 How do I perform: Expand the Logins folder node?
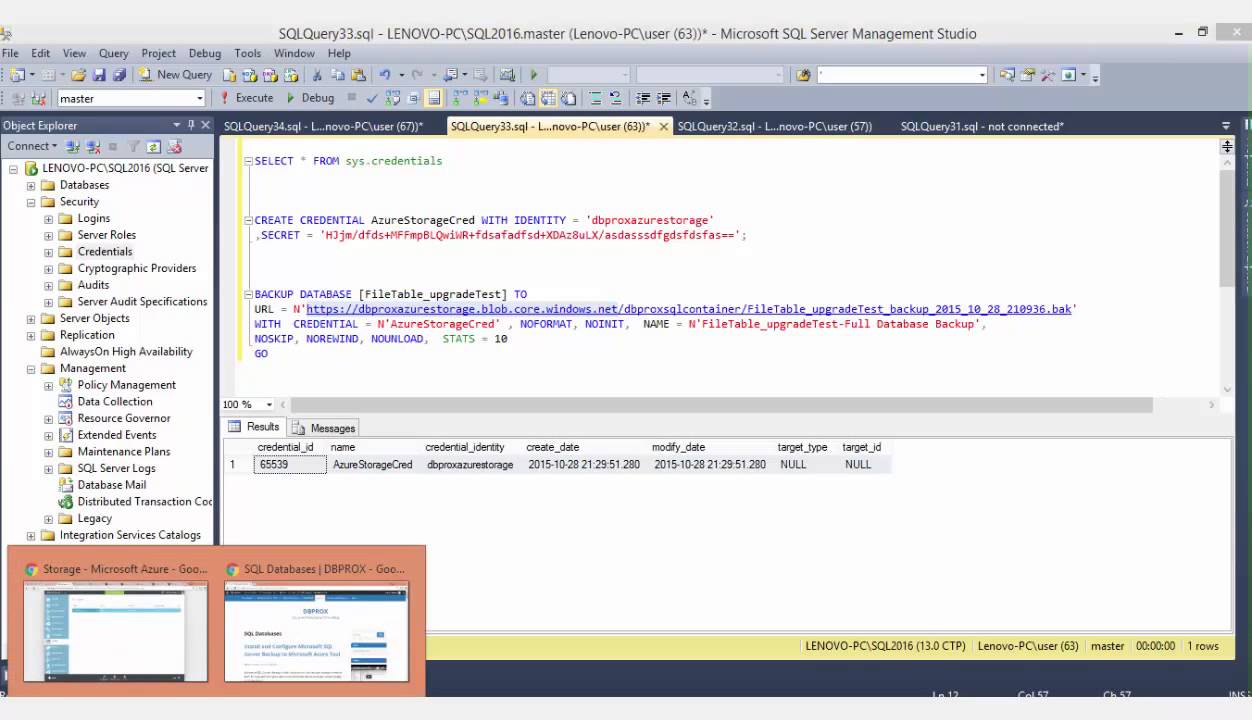[x=48, y=219]
